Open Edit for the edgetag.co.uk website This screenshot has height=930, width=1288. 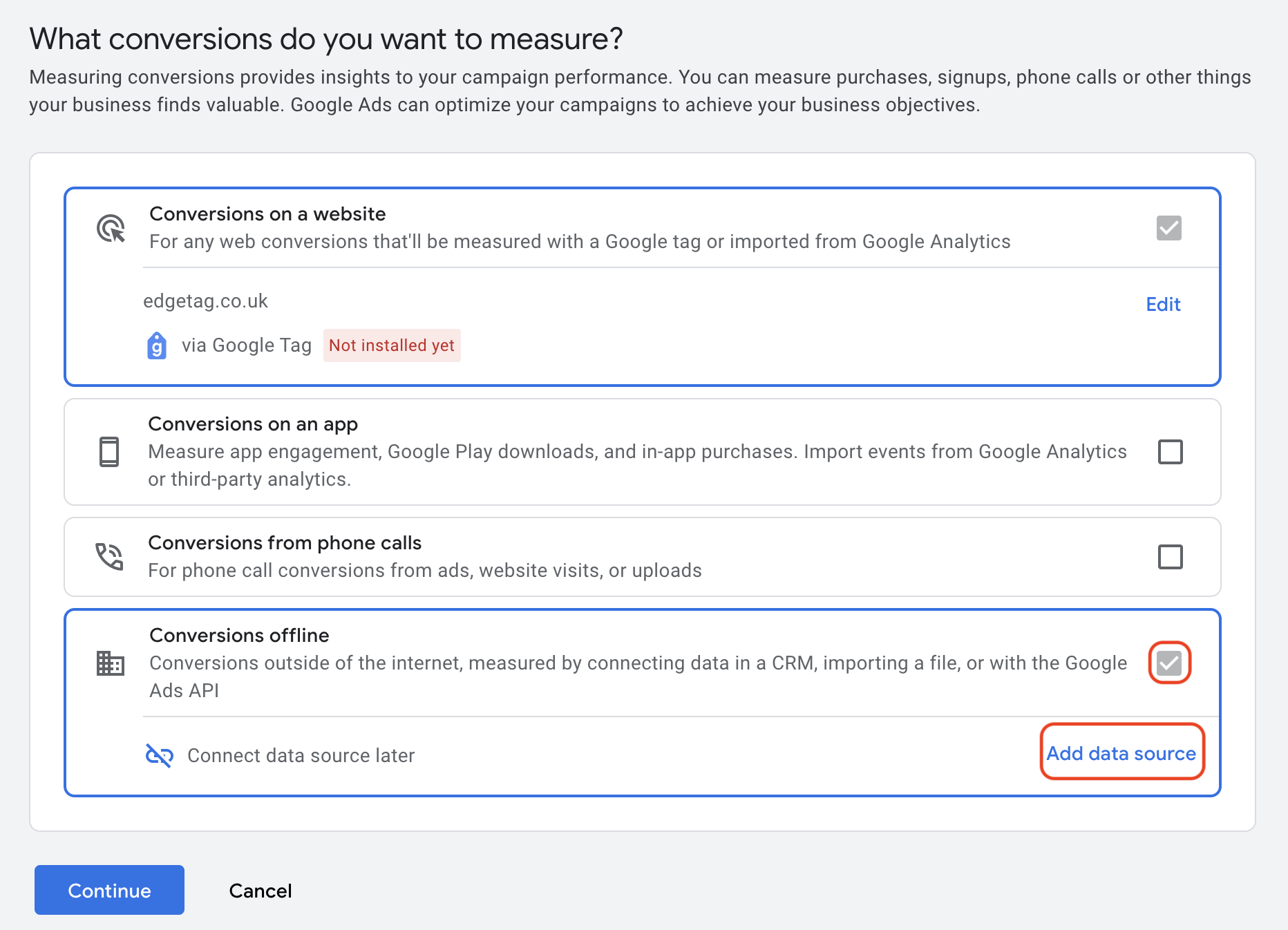[x=1163, y=305]
